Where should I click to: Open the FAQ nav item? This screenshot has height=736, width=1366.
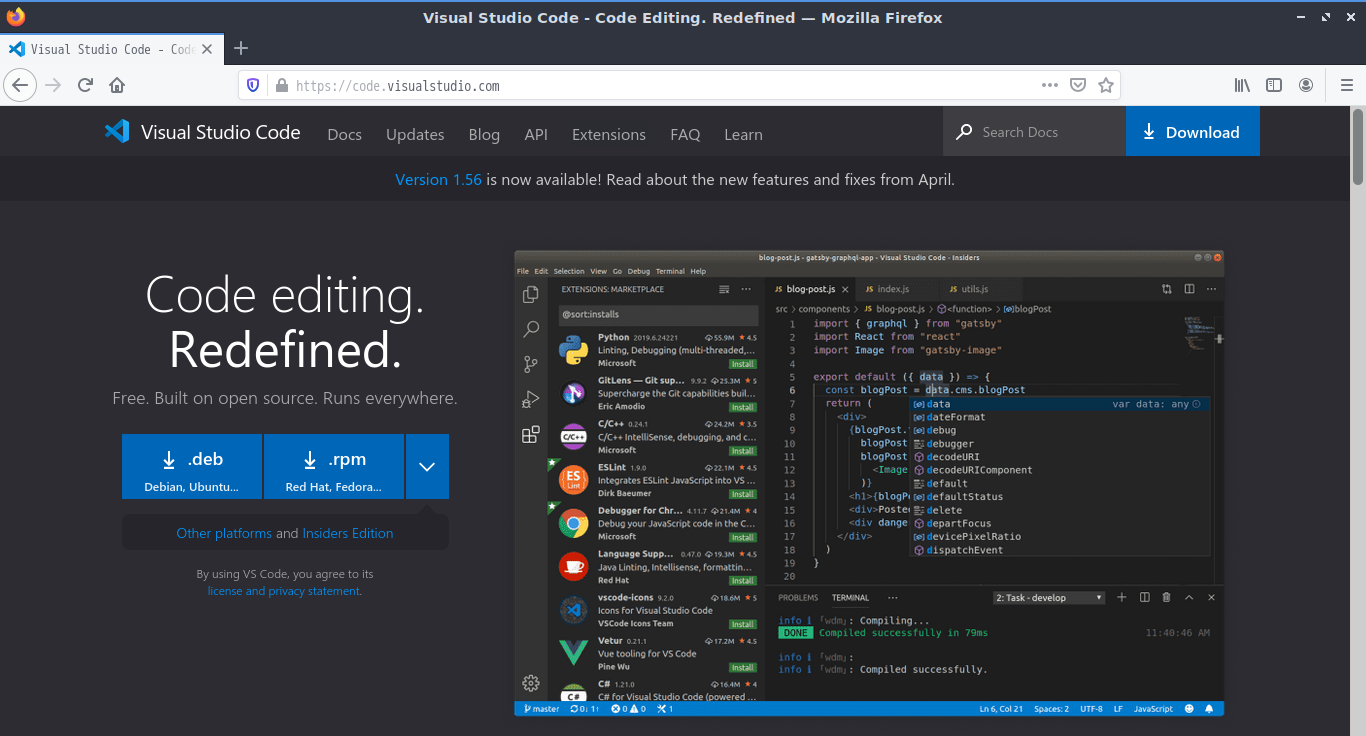[x=685, y=134]
